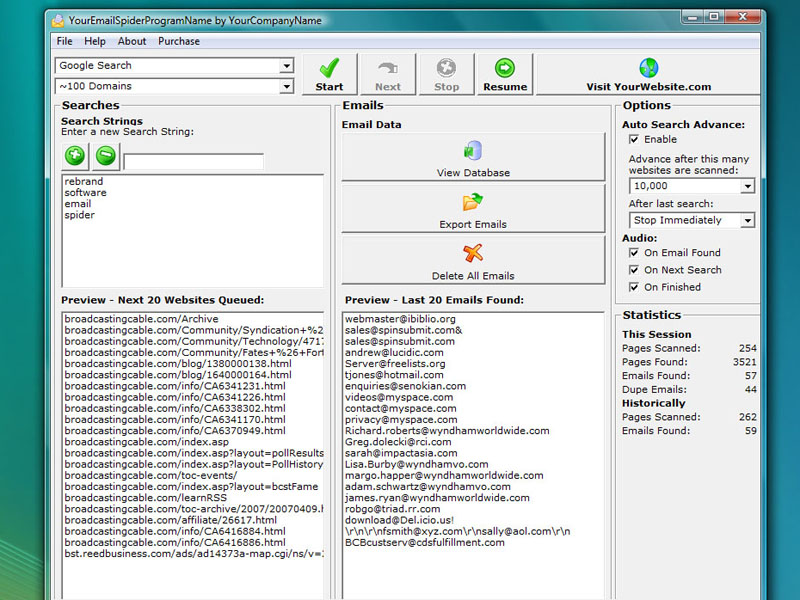Select queued site broadcastingcable.com/blog/1380000138.html
The width and height of the screenshot is (800, 600).
tap(178, 364)
